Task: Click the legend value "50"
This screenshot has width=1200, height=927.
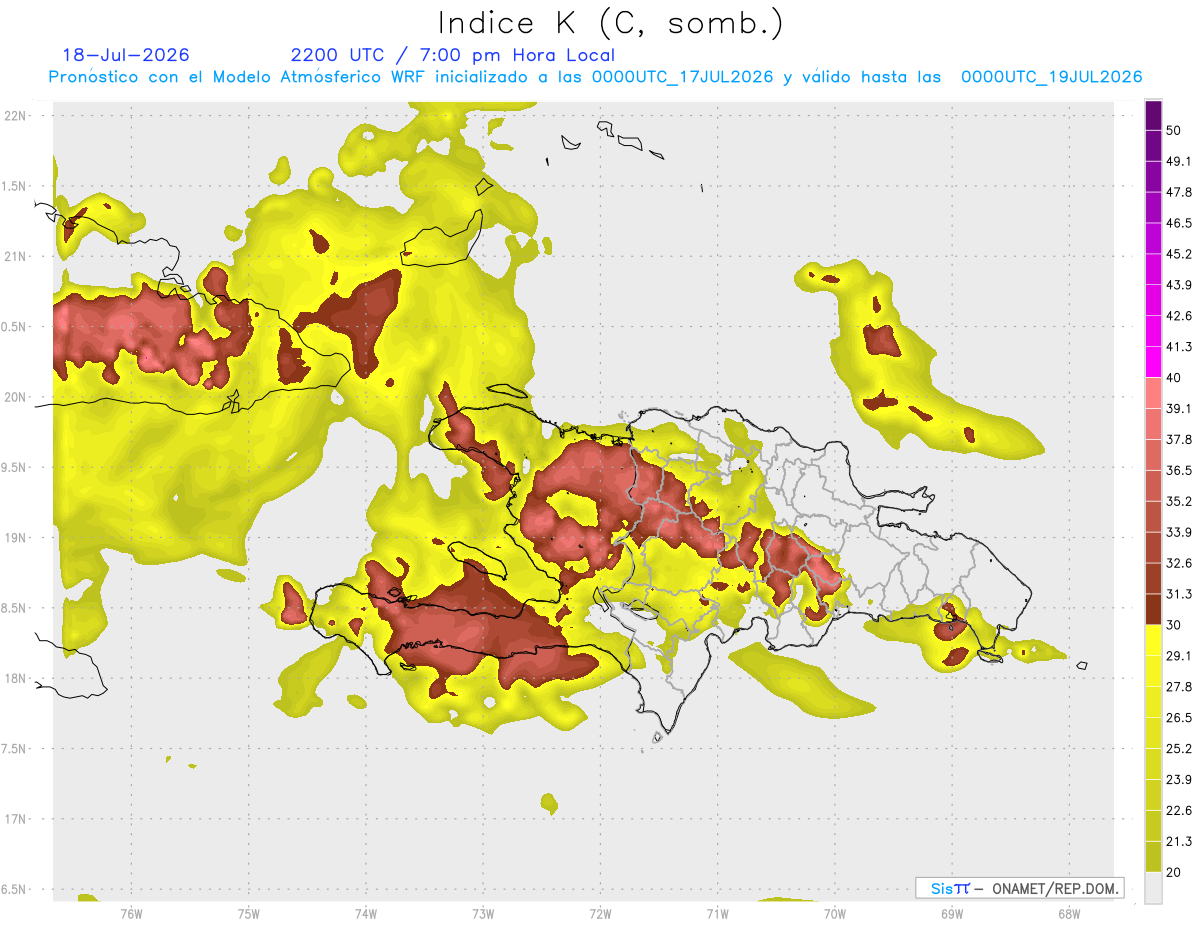Action: click(1174, 130)
